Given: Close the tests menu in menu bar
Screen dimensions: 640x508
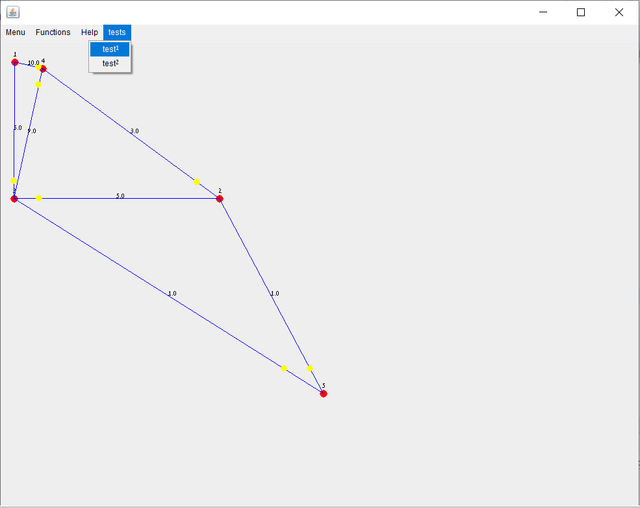Looking at the screenshot, I should tap(117, 32).
